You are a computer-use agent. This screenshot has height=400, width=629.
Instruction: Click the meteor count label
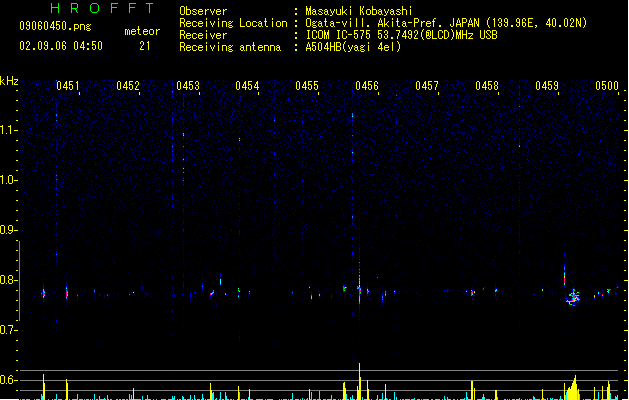click(x=142, y=31)
